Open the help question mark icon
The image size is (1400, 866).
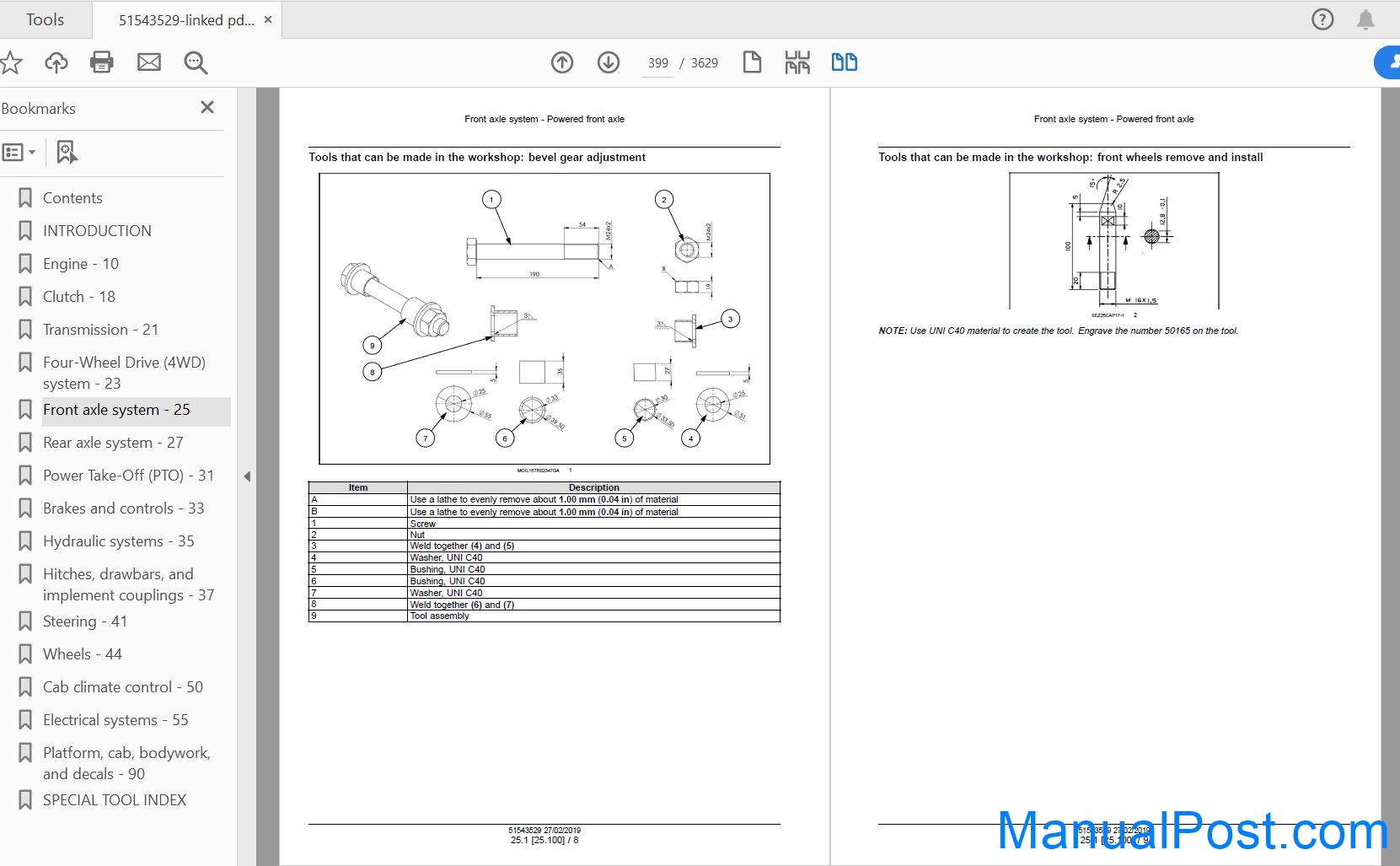pos(1322,19)
